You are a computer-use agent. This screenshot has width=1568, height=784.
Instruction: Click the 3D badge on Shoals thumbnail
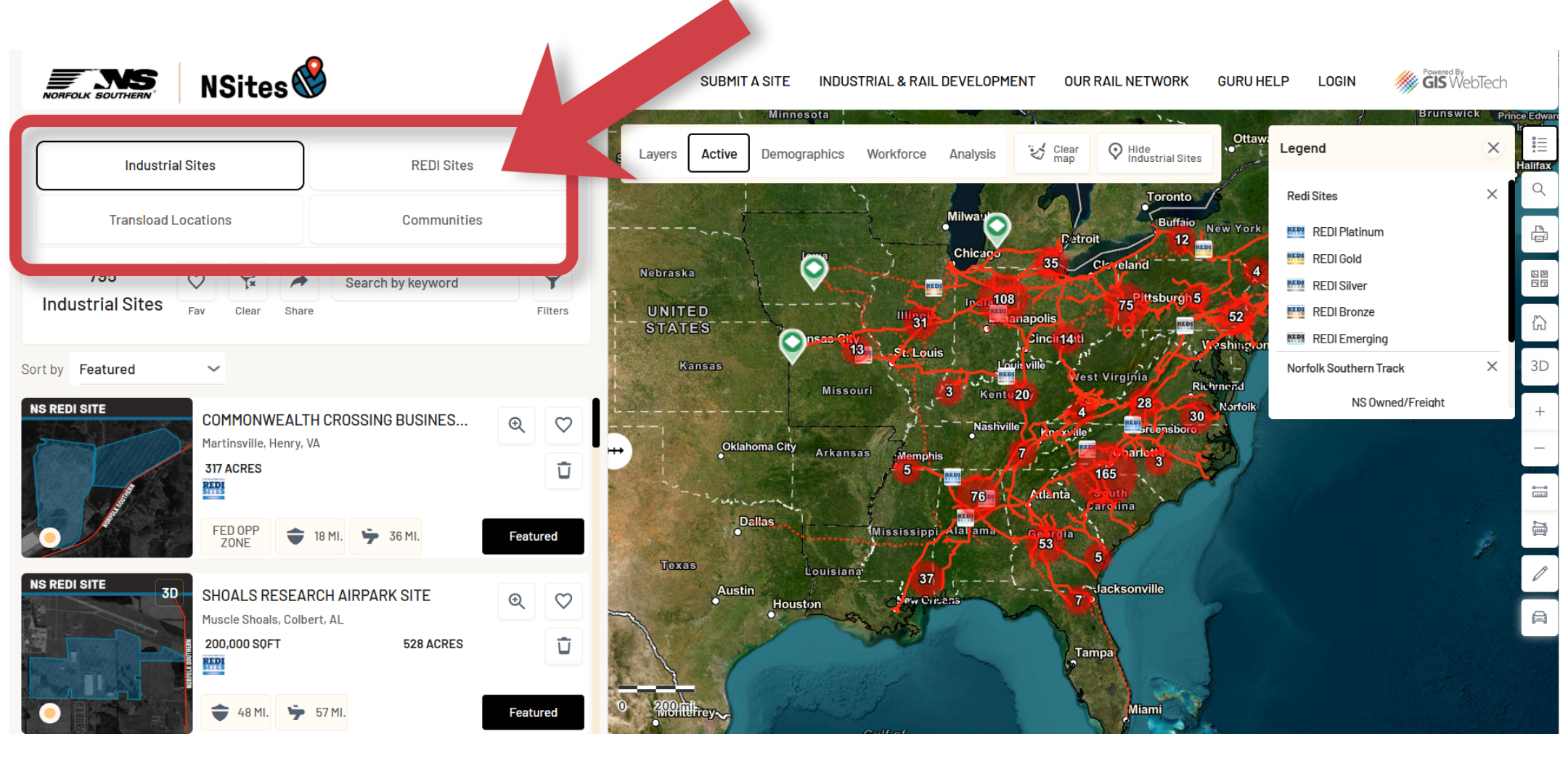pos(170,593)
